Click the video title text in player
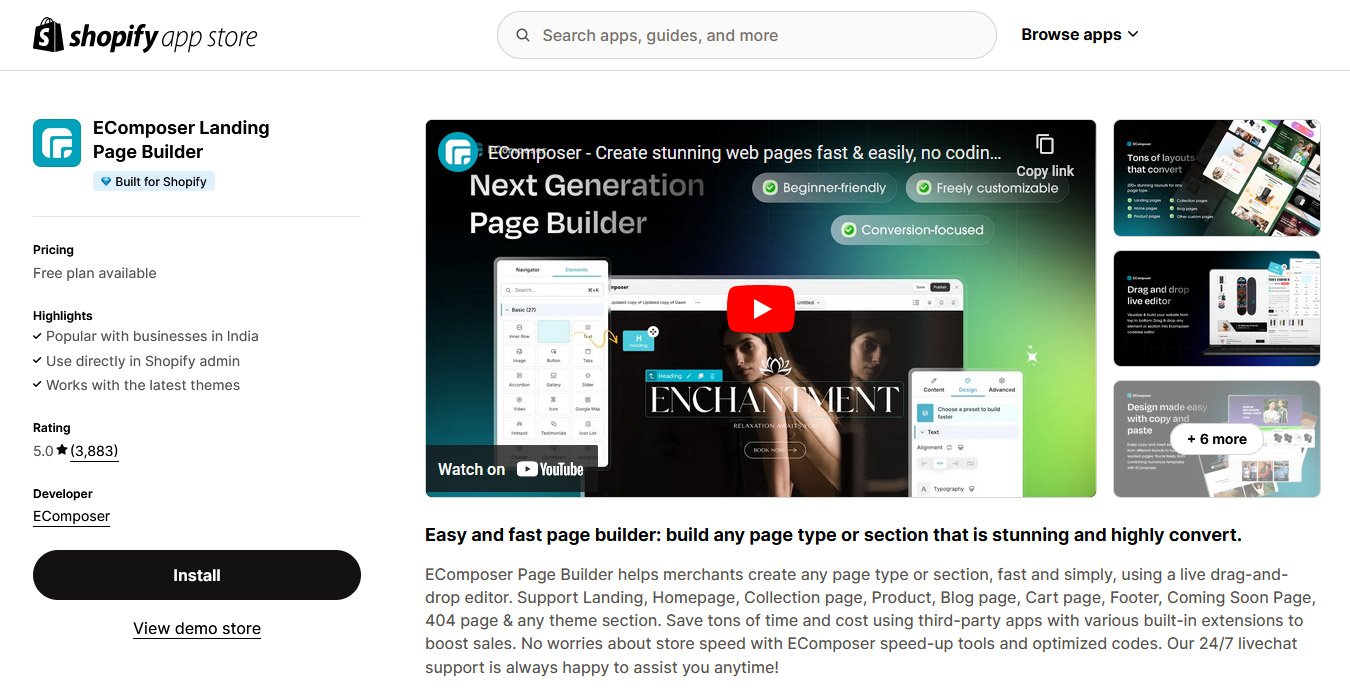 (745, 153)
